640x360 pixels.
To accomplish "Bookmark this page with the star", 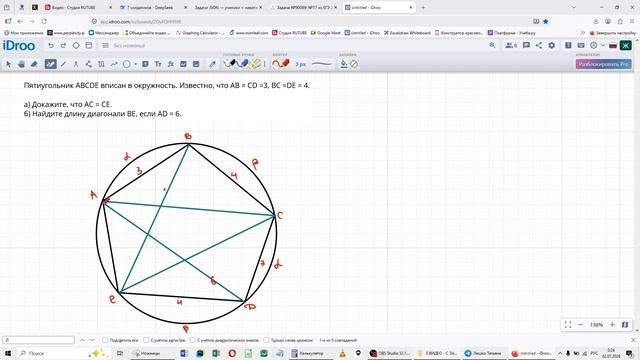I will (546, 21).
